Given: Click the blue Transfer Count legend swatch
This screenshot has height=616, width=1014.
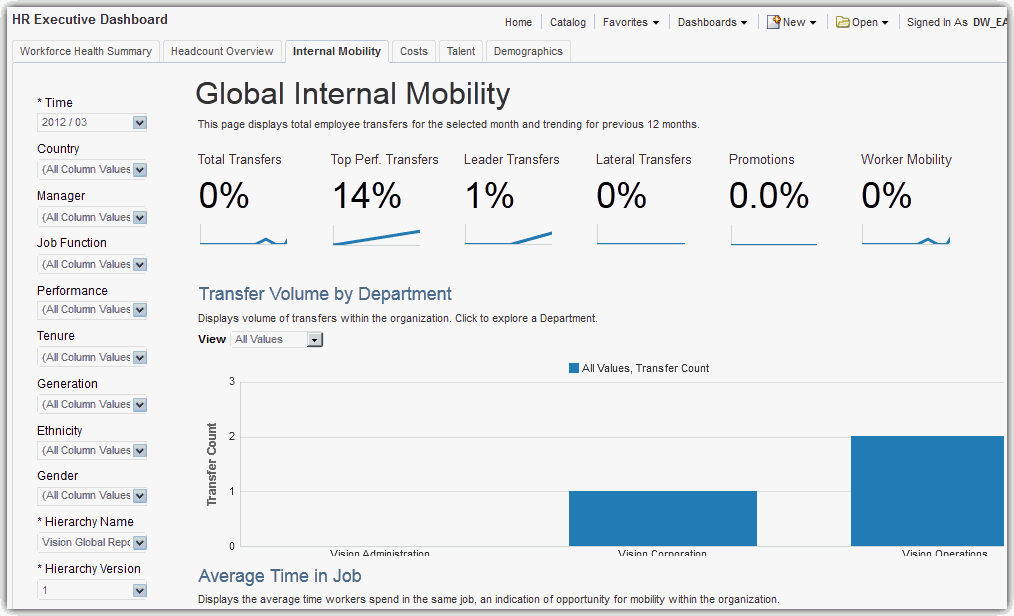Looking at the screenshot, I should (x=574, y=368).
